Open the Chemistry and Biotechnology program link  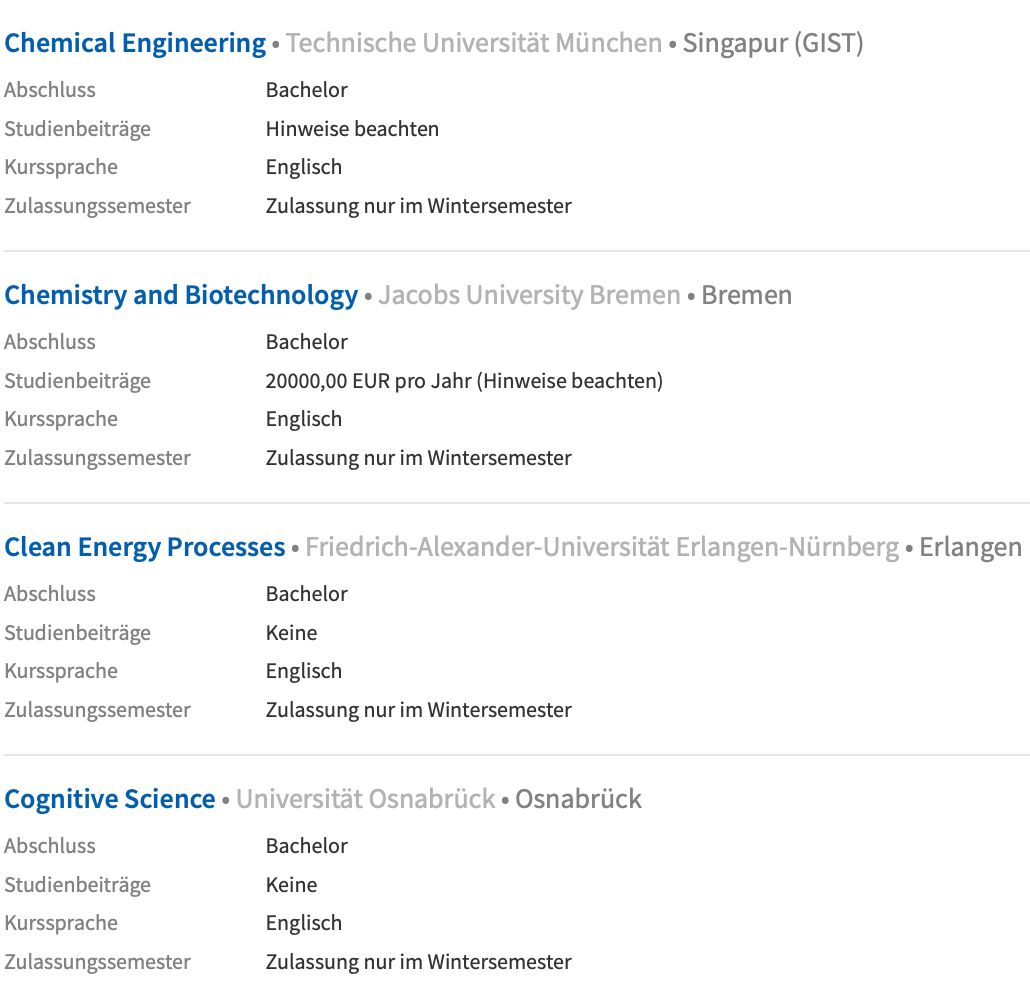(181, 295)
